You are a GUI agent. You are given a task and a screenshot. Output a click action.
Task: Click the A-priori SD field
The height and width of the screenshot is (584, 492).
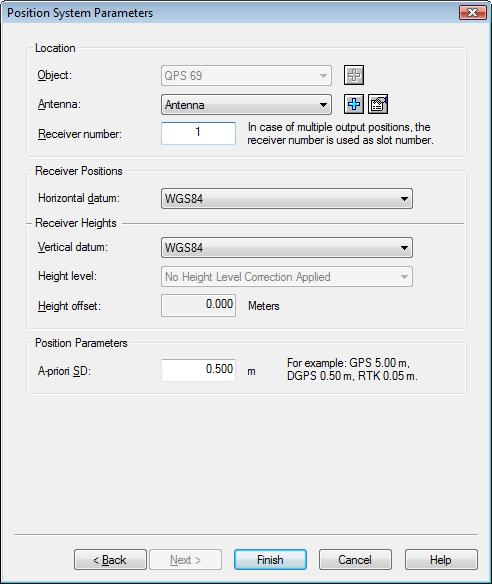[x=199, y=370]
